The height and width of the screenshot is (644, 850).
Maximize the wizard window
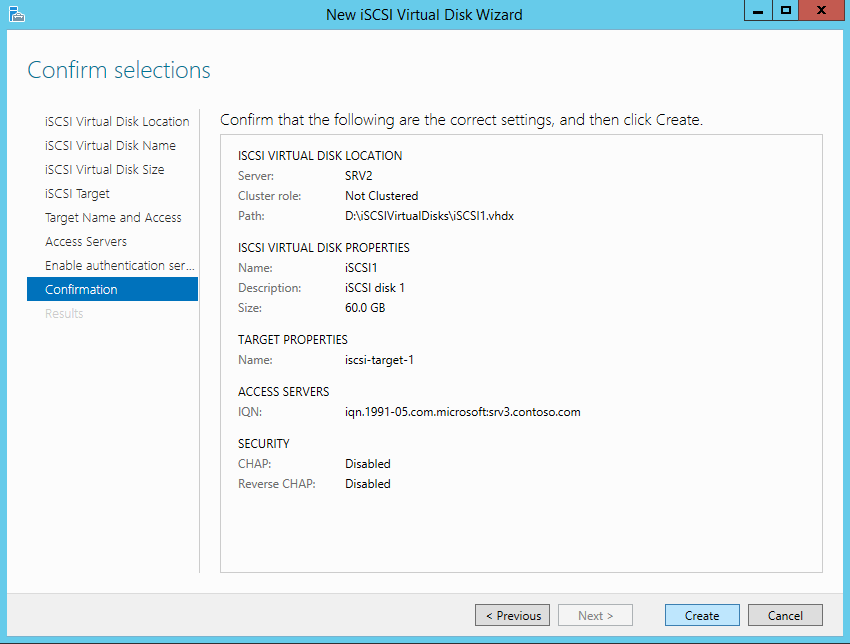click(x=786, y=10)
